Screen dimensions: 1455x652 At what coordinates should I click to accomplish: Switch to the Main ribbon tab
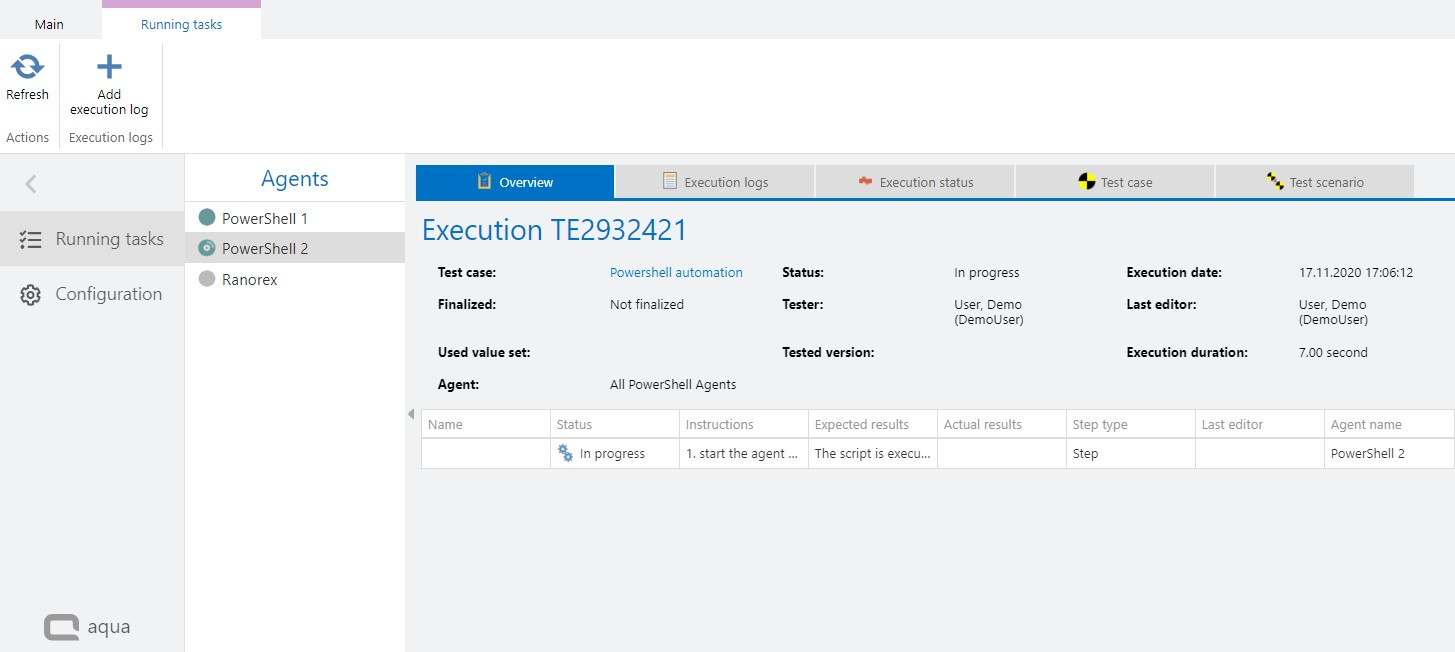coord(49,24)
